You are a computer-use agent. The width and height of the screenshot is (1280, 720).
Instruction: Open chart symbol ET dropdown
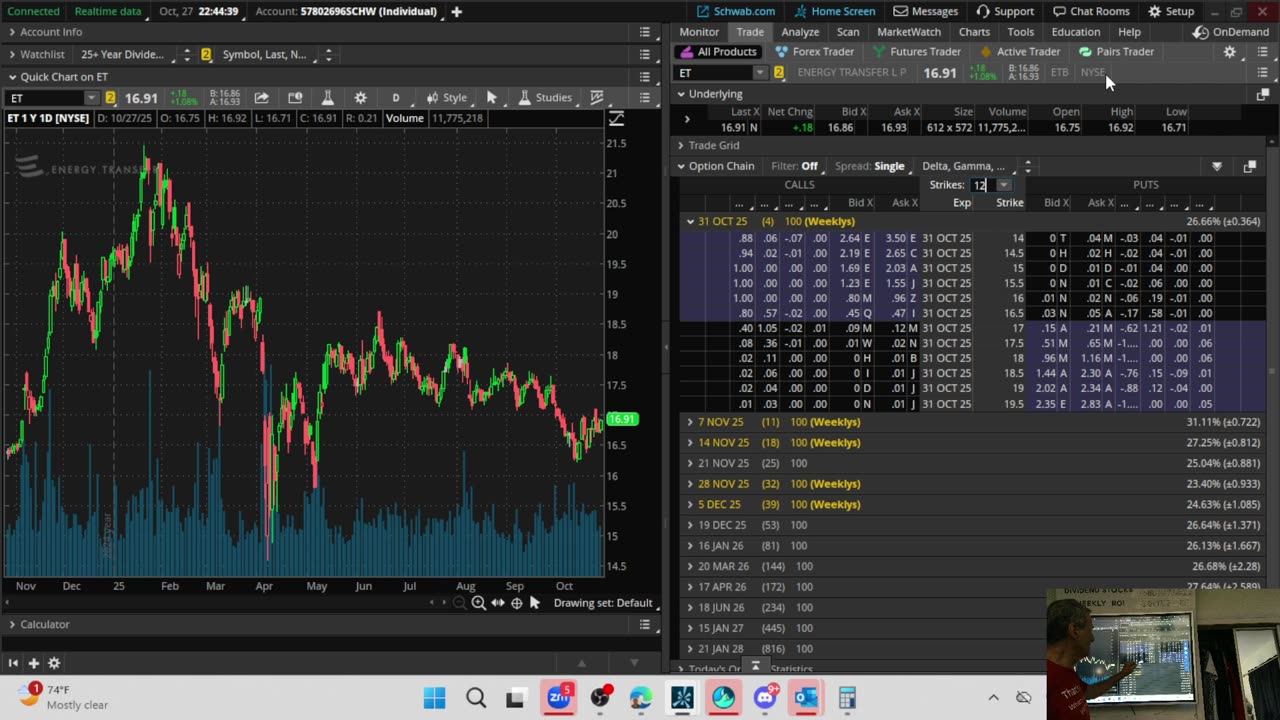click(91, 98)
